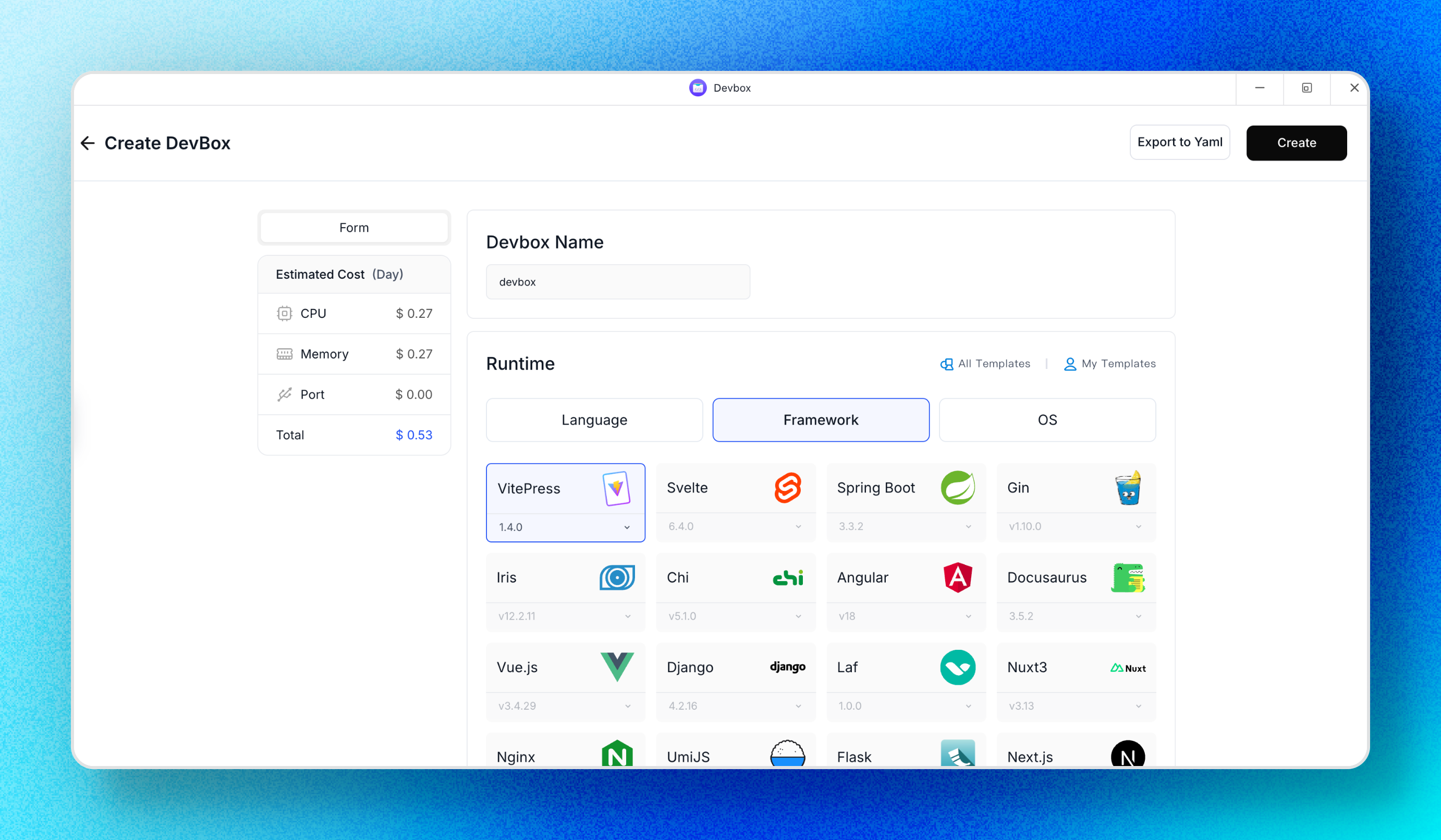Image resolution: width=1441 pixels, height=840 pixels.
Task: Open the VitePress 1.4.0 version dropdown
Action: [565, 527]
